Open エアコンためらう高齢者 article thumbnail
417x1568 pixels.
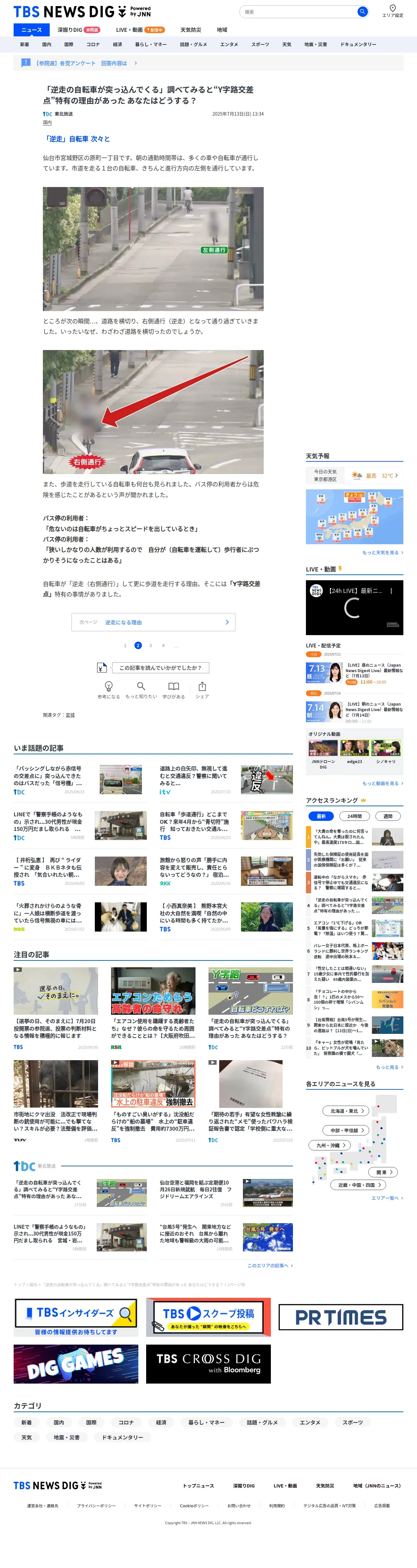[153, 991]
